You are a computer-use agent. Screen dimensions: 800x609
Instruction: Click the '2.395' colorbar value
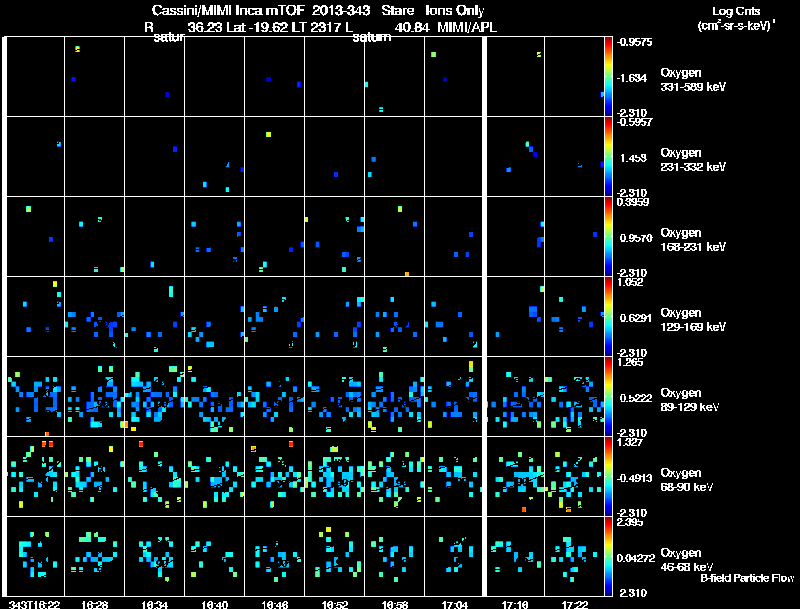coord(630,522)
